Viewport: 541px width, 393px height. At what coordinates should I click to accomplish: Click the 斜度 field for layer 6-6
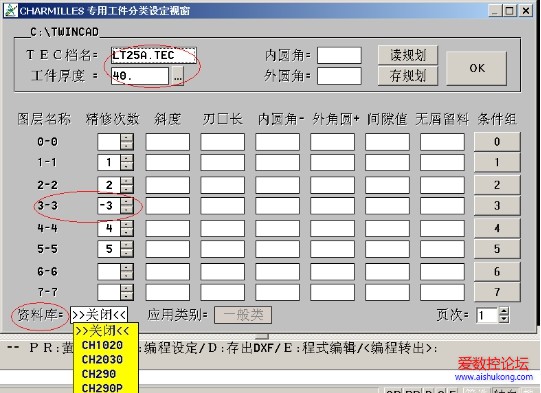[x=168, y=272]
